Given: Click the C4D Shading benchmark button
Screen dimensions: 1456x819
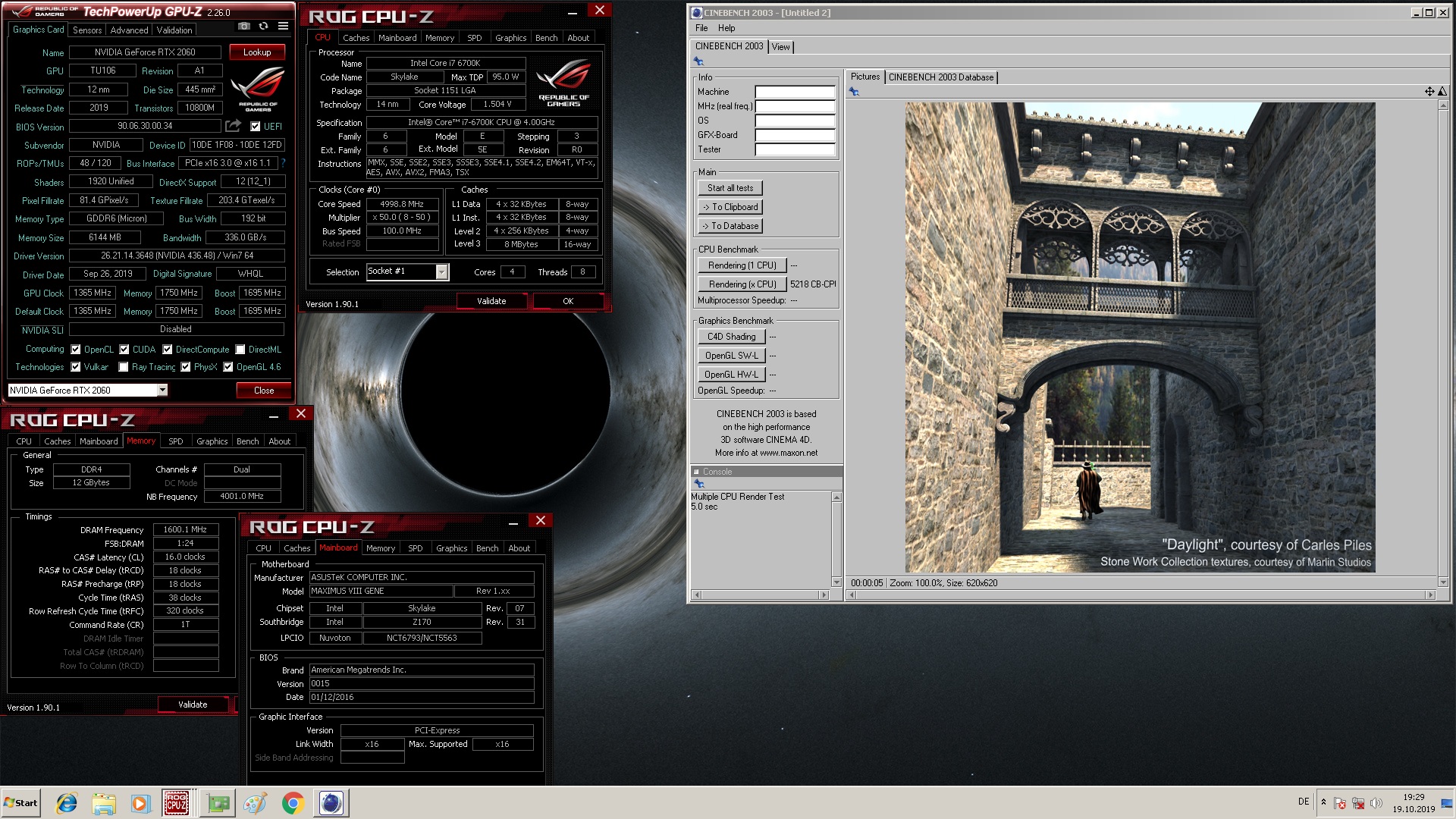Looking at the screenshot, I should pyautogui.click(x=732, y=337).
